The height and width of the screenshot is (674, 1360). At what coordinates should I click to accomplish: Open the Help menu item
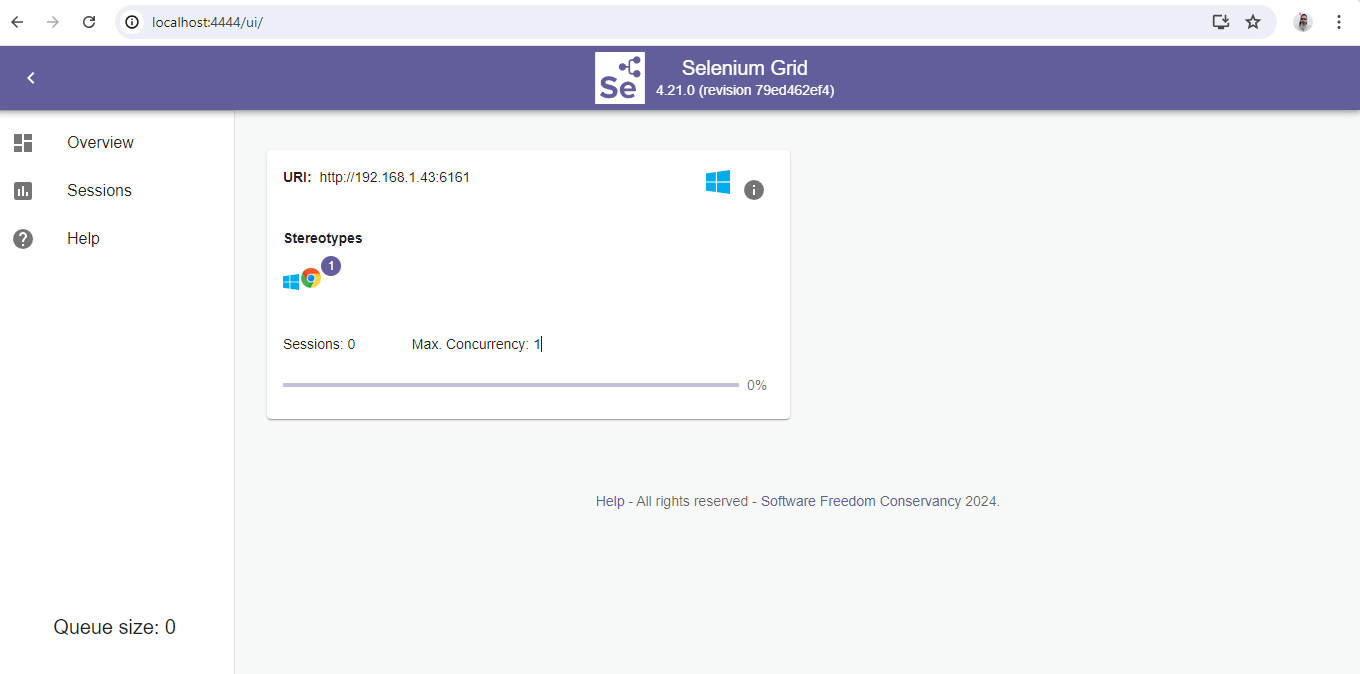83,239
